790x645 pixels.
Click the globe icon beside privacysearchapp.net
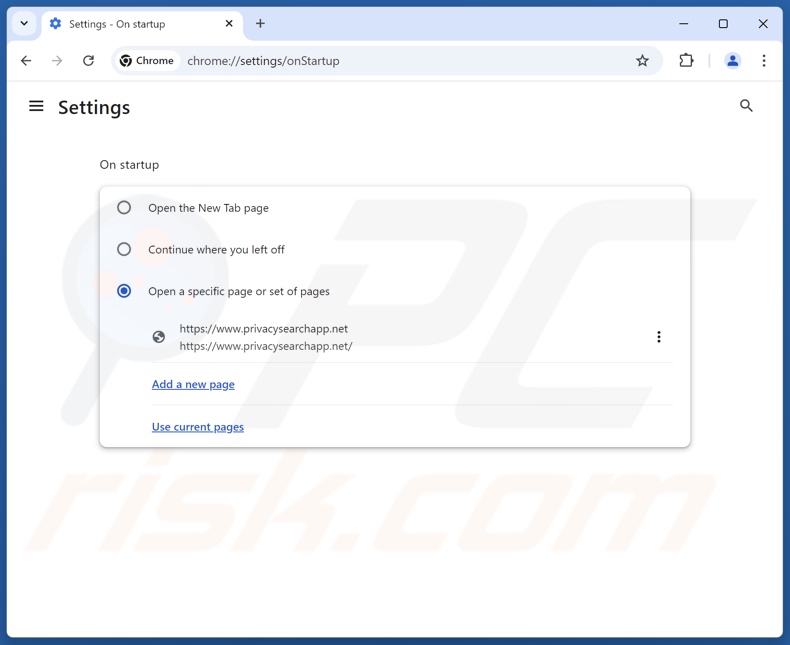159,337
